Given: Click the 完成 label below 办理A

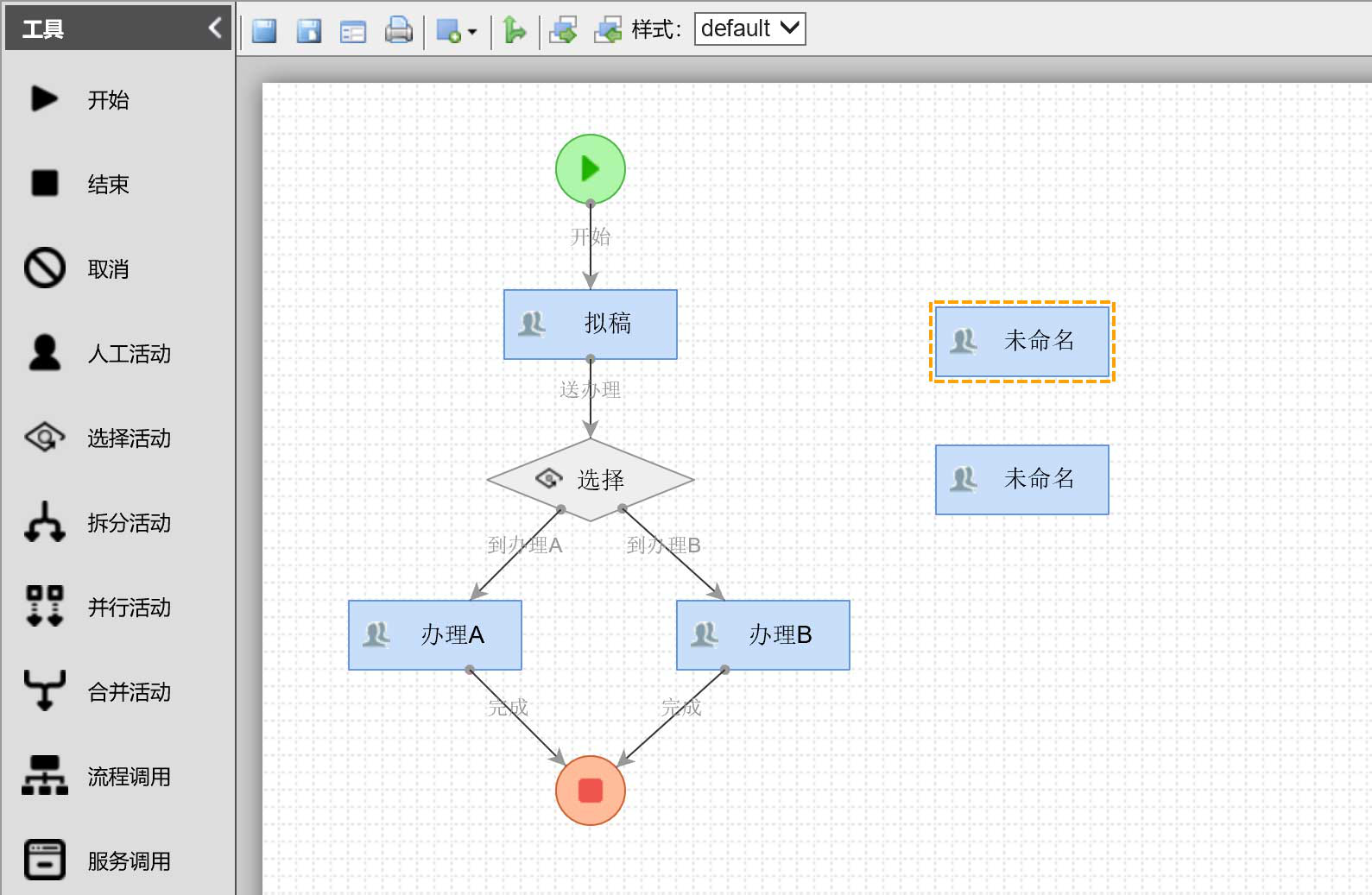Looking at the screenshot, I should click(508, 708).
